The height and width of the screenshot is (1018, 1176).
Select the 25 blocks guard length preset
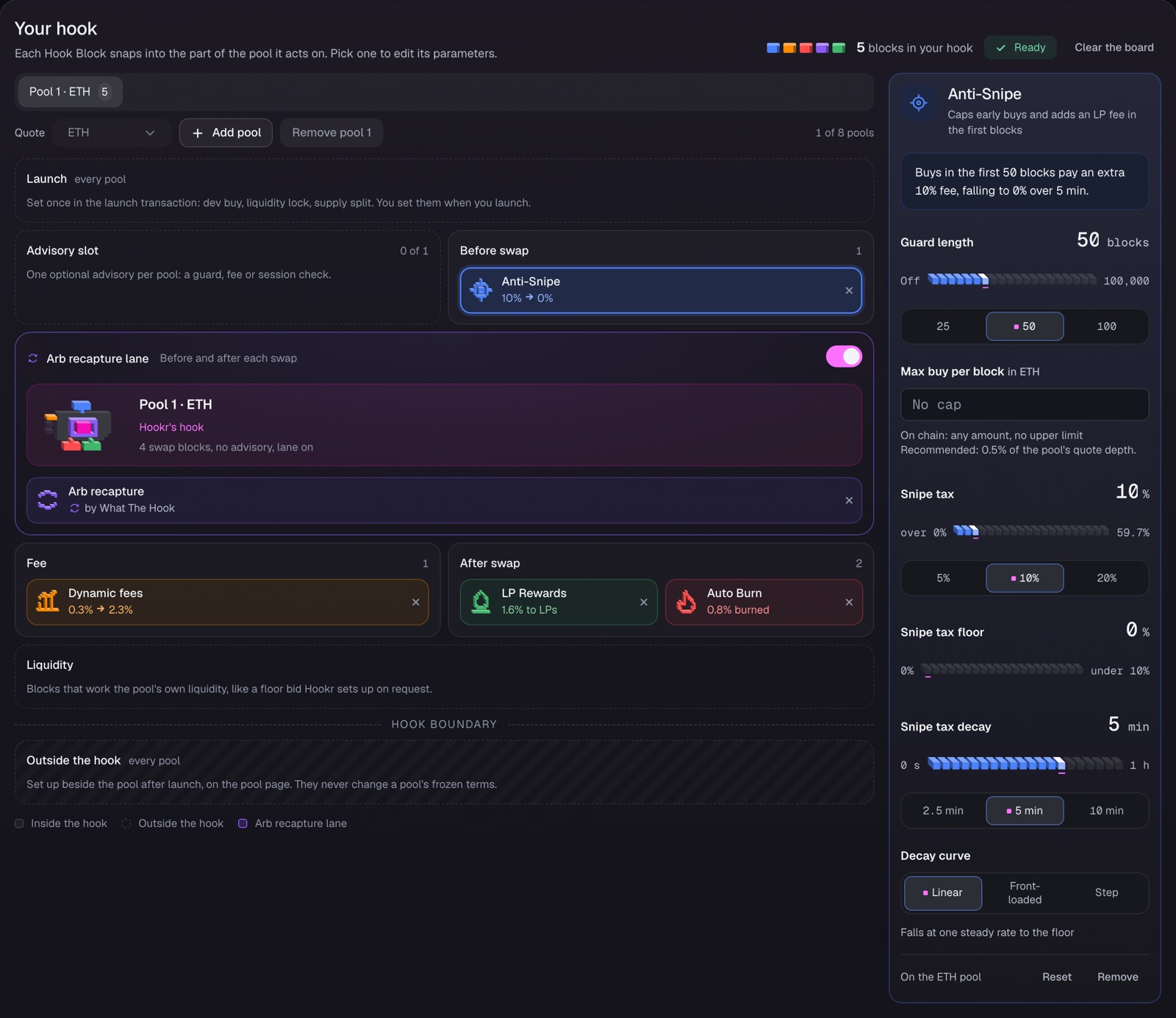(x=943, y=326)
